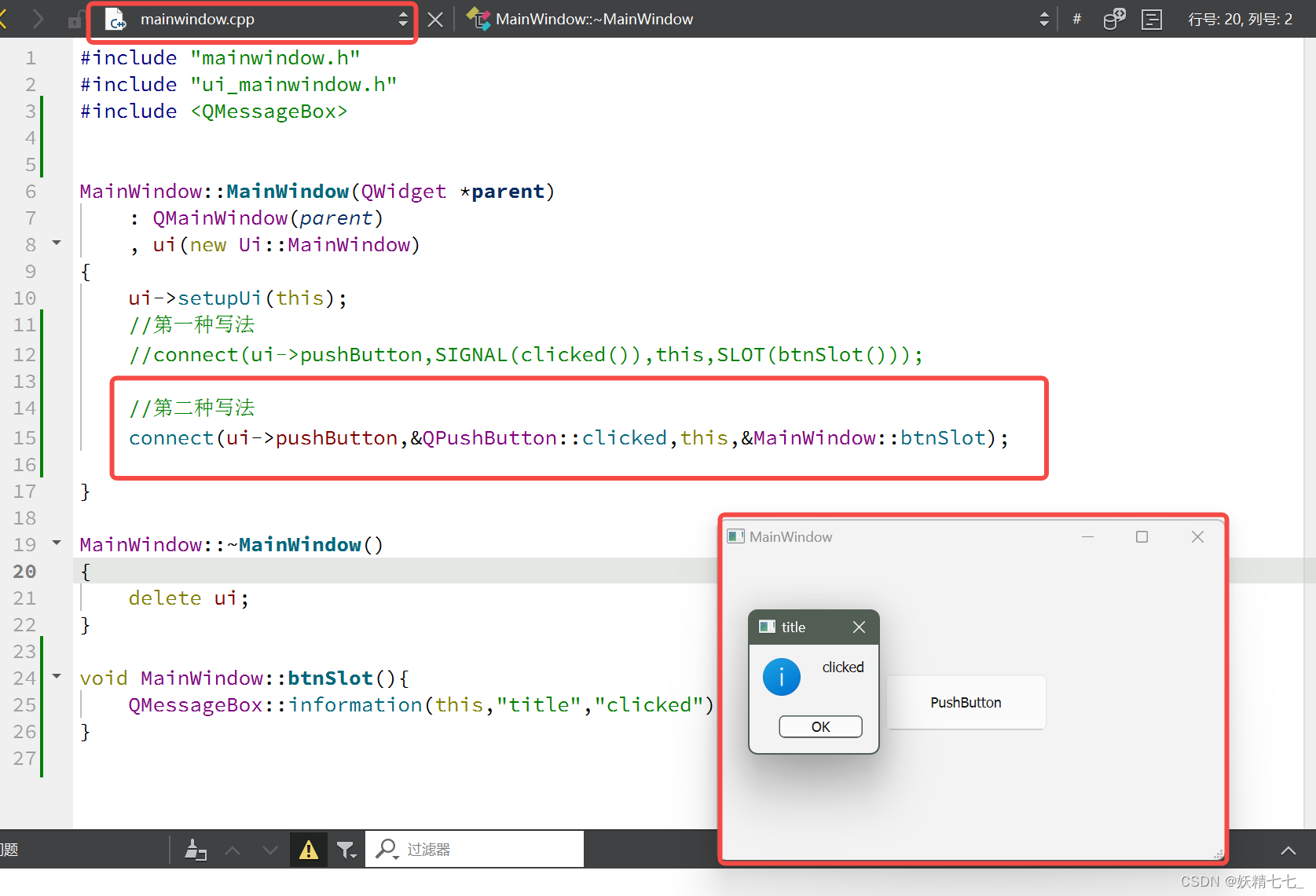Click the magnifier icon in filter box
The image size is (1316, 896).
pyautogui.click(x=386, y=849)
